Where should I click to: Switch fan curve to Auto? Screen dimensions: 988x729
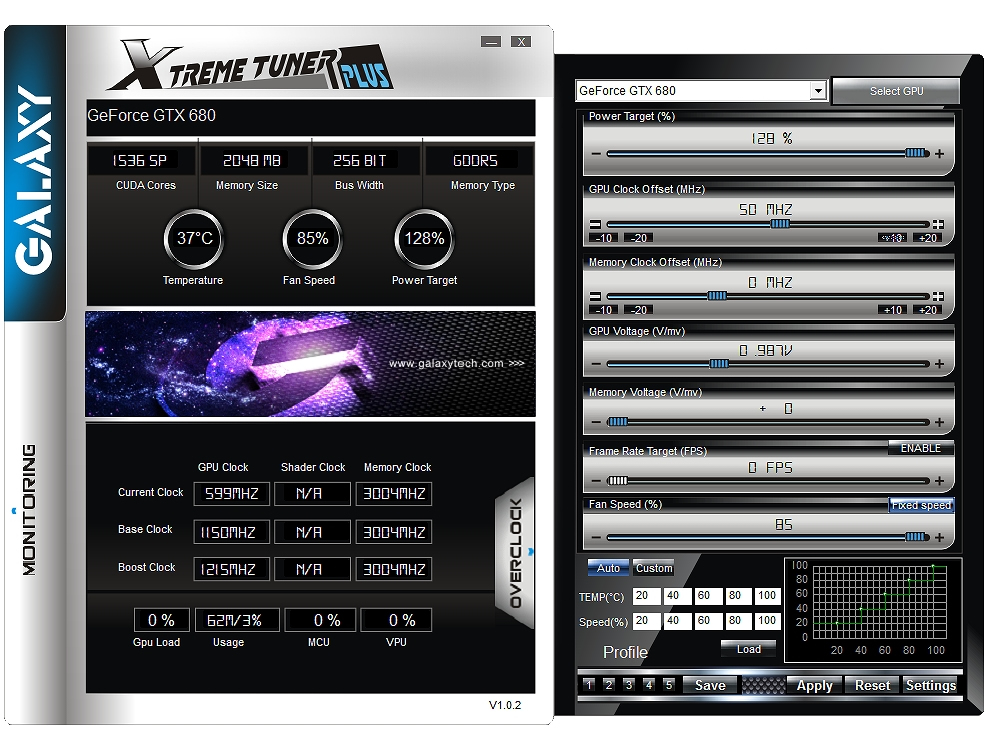click(608, 568)
